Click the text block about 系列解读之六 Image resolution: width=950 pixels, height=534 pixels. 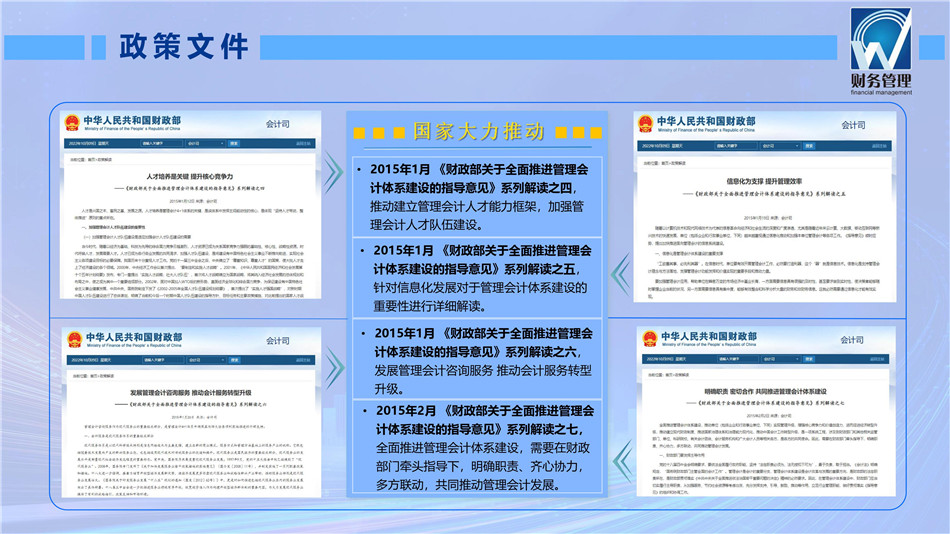[477, 360]
